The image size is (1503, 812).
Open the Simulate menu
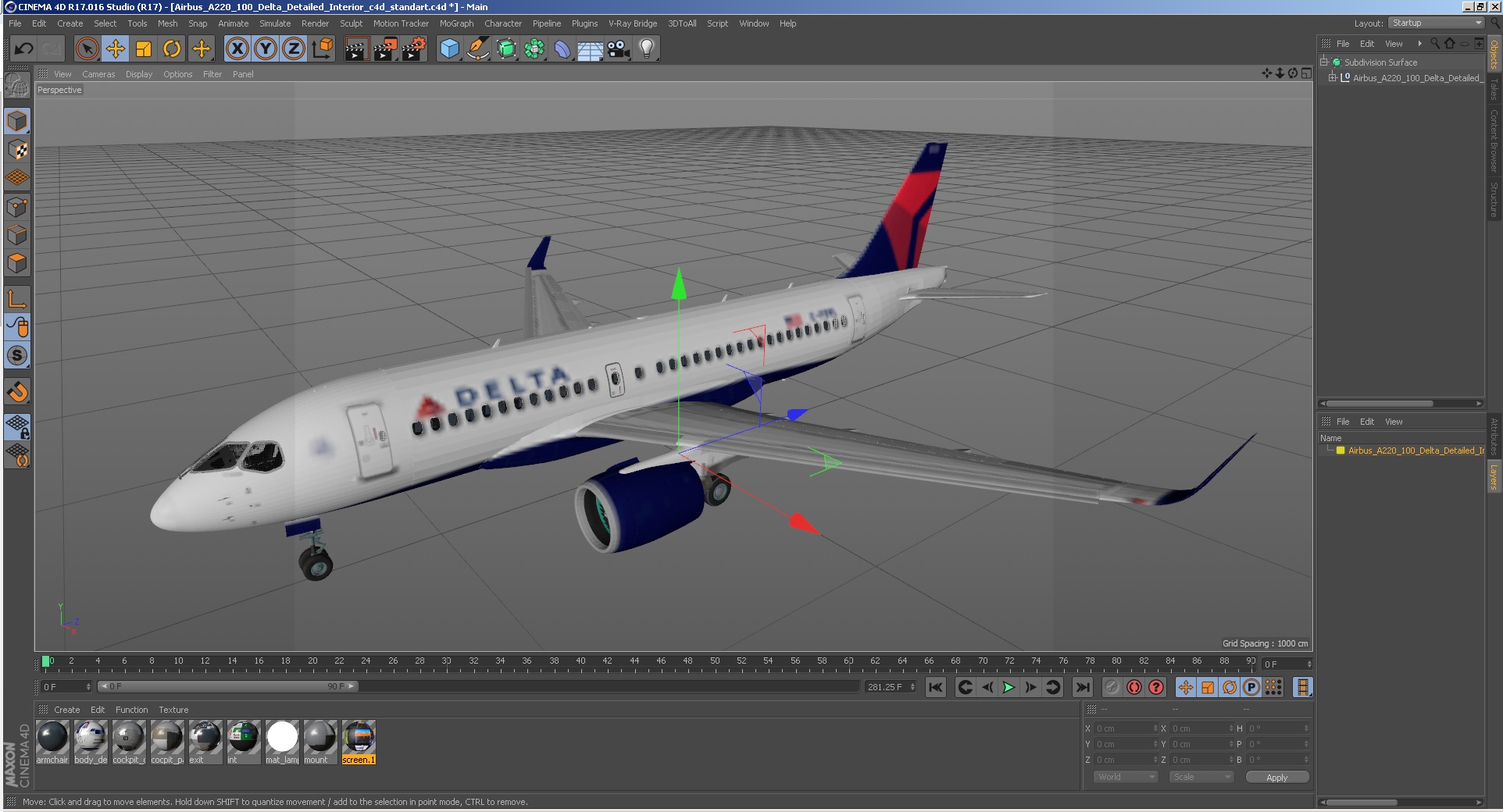pos(275,23)
